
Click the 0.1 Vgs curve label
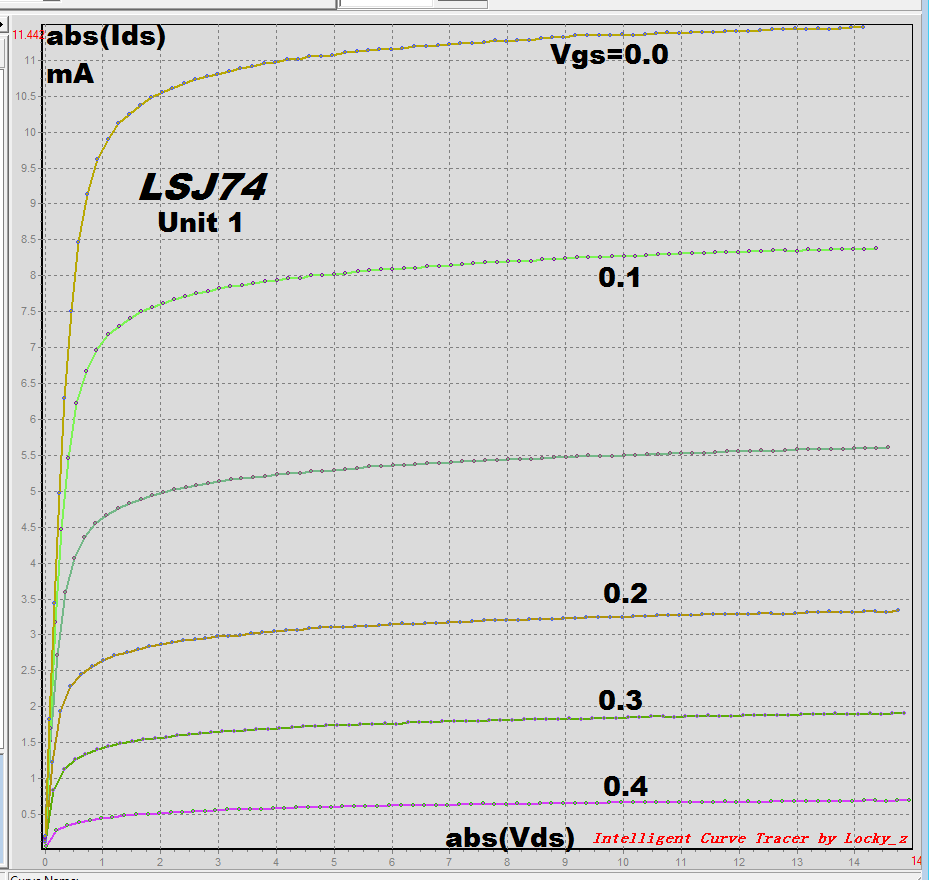(x=619, y=277)
